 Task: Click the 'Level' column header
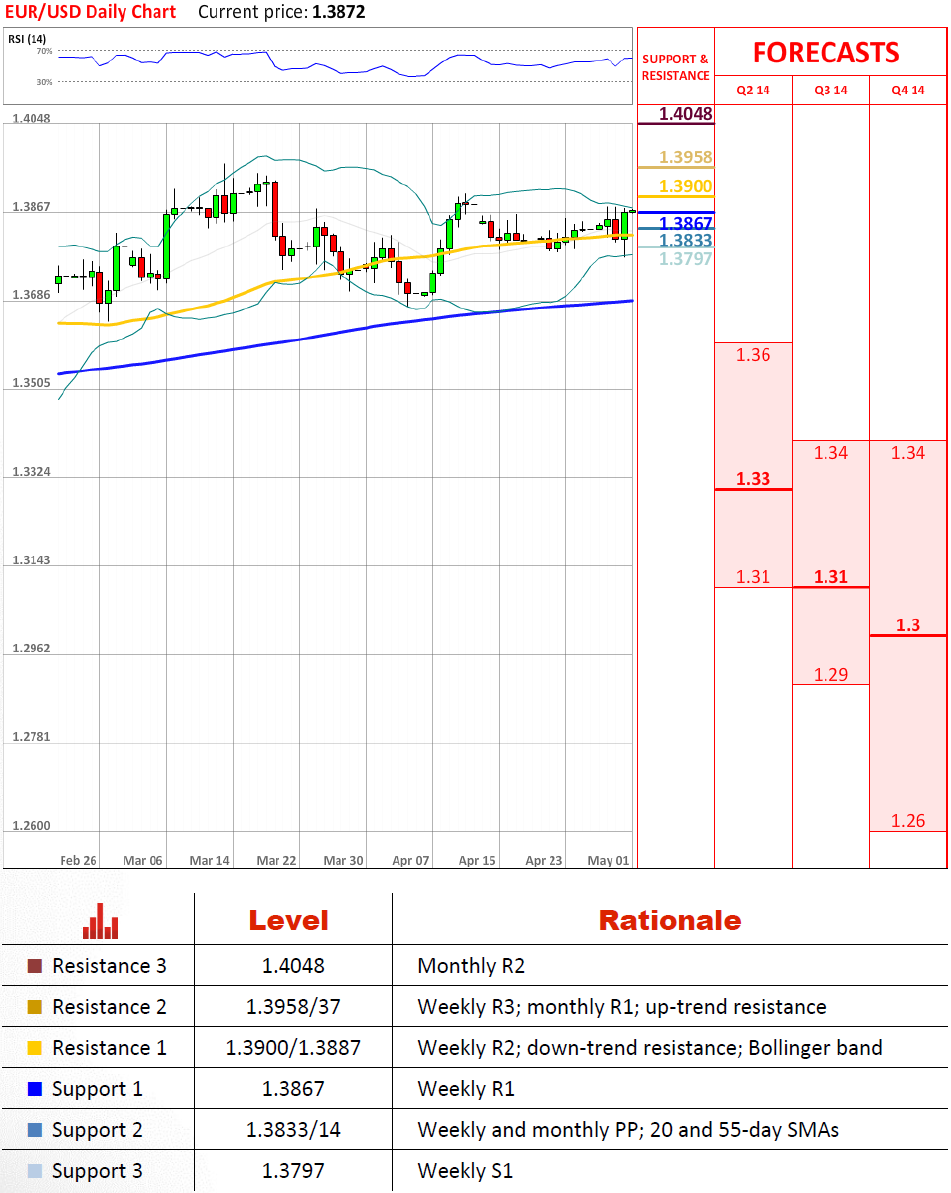[x=288, y=921]
